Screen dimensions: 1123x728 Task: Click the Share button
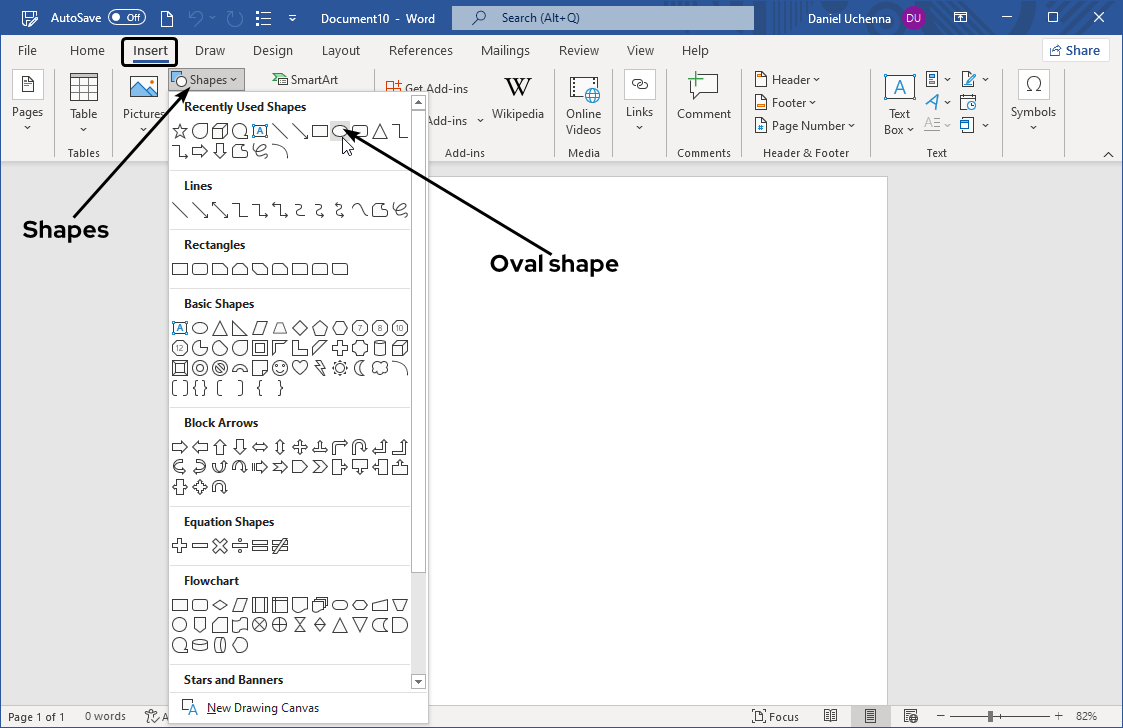1074,51
